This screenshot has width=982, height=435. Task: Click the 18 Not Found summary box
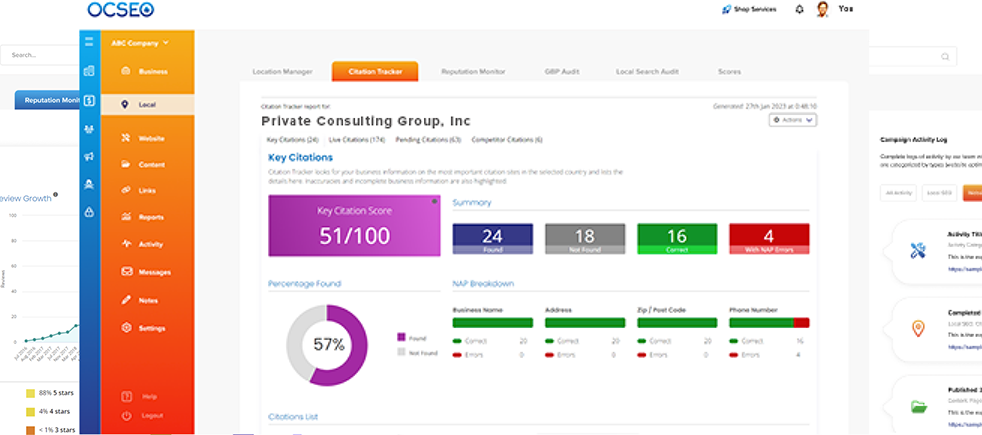(585, 238)
